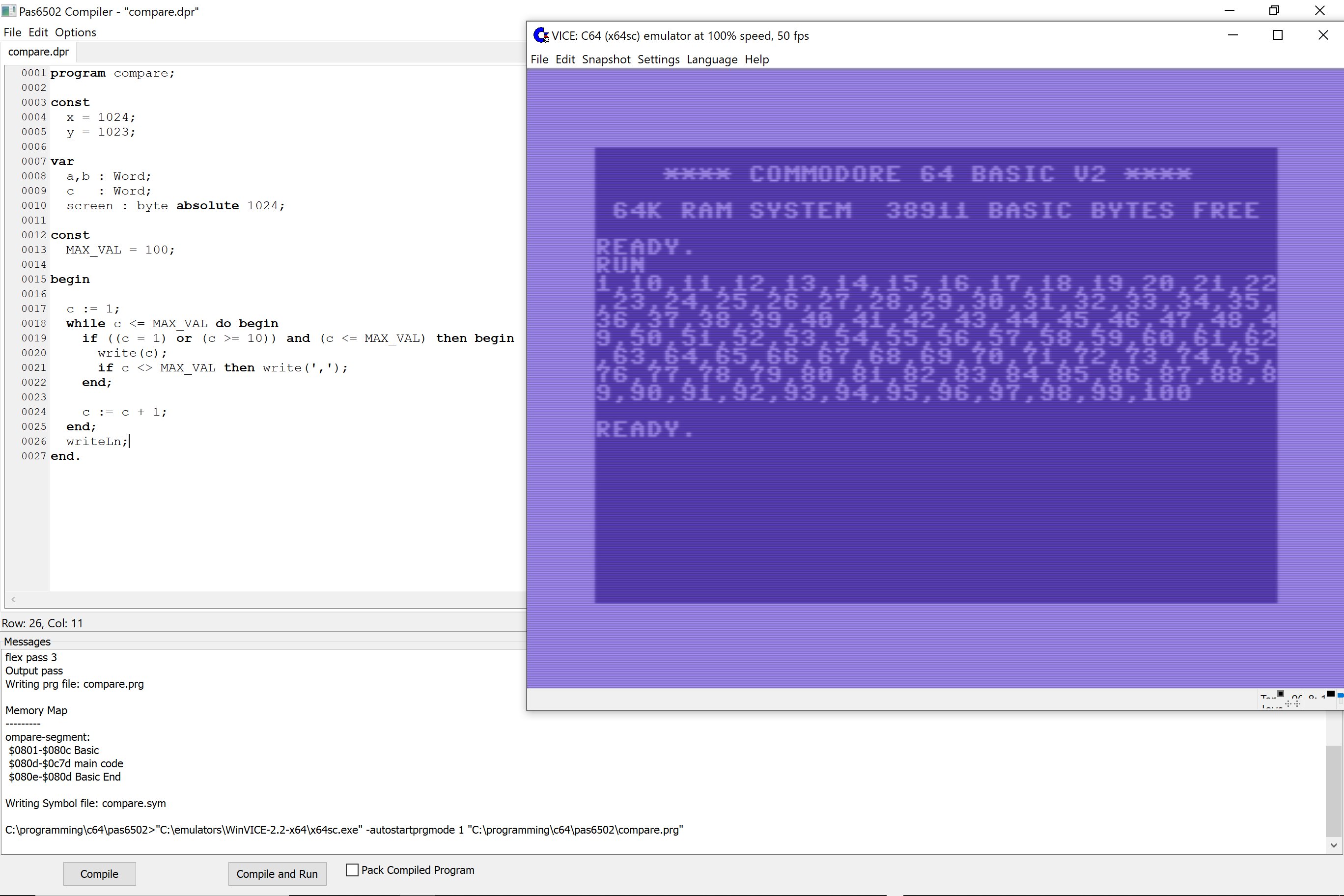1344x896 pixels.
Task: Open the Snapshot menu in VICE
Action: tap(606, 59)
